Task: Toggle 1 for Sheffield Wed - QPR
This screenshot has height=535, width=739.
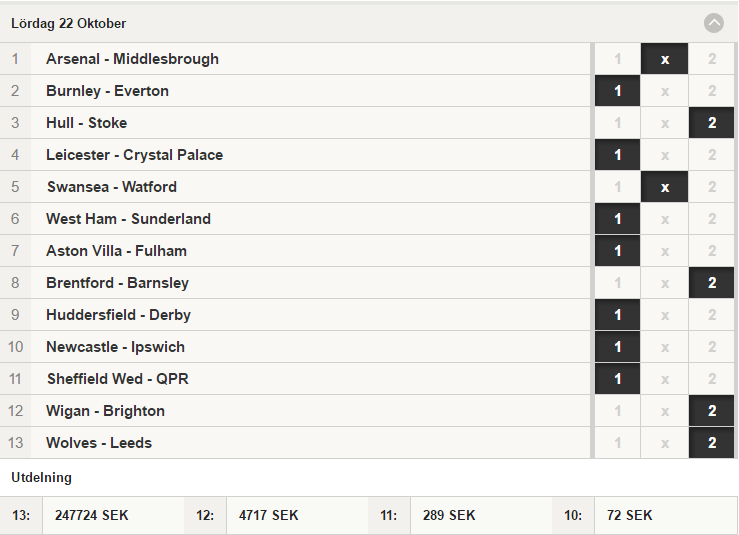Action: (x=617, y=379)
